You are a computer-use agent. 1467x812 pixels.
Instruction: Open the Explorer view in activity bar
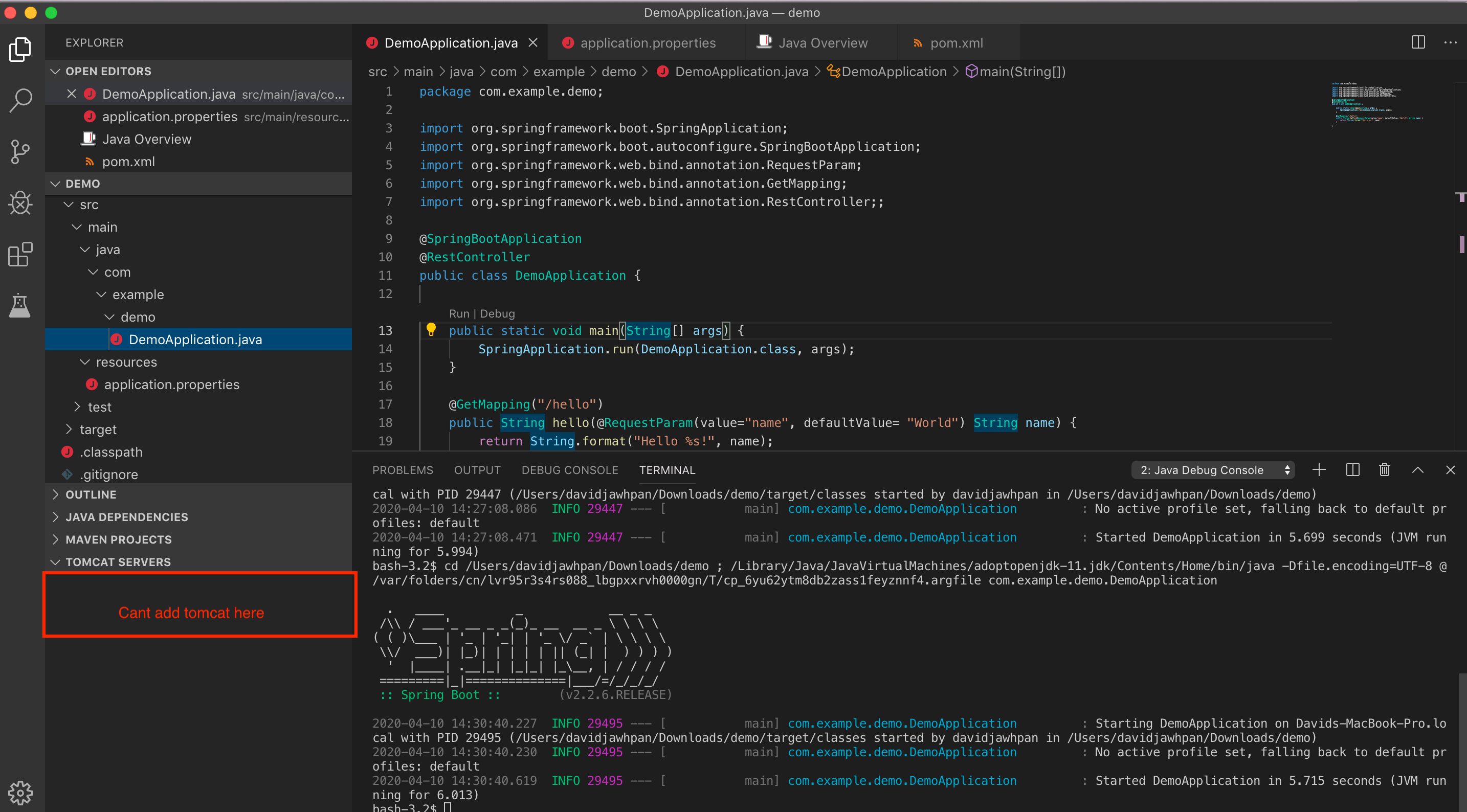(20, 50)
